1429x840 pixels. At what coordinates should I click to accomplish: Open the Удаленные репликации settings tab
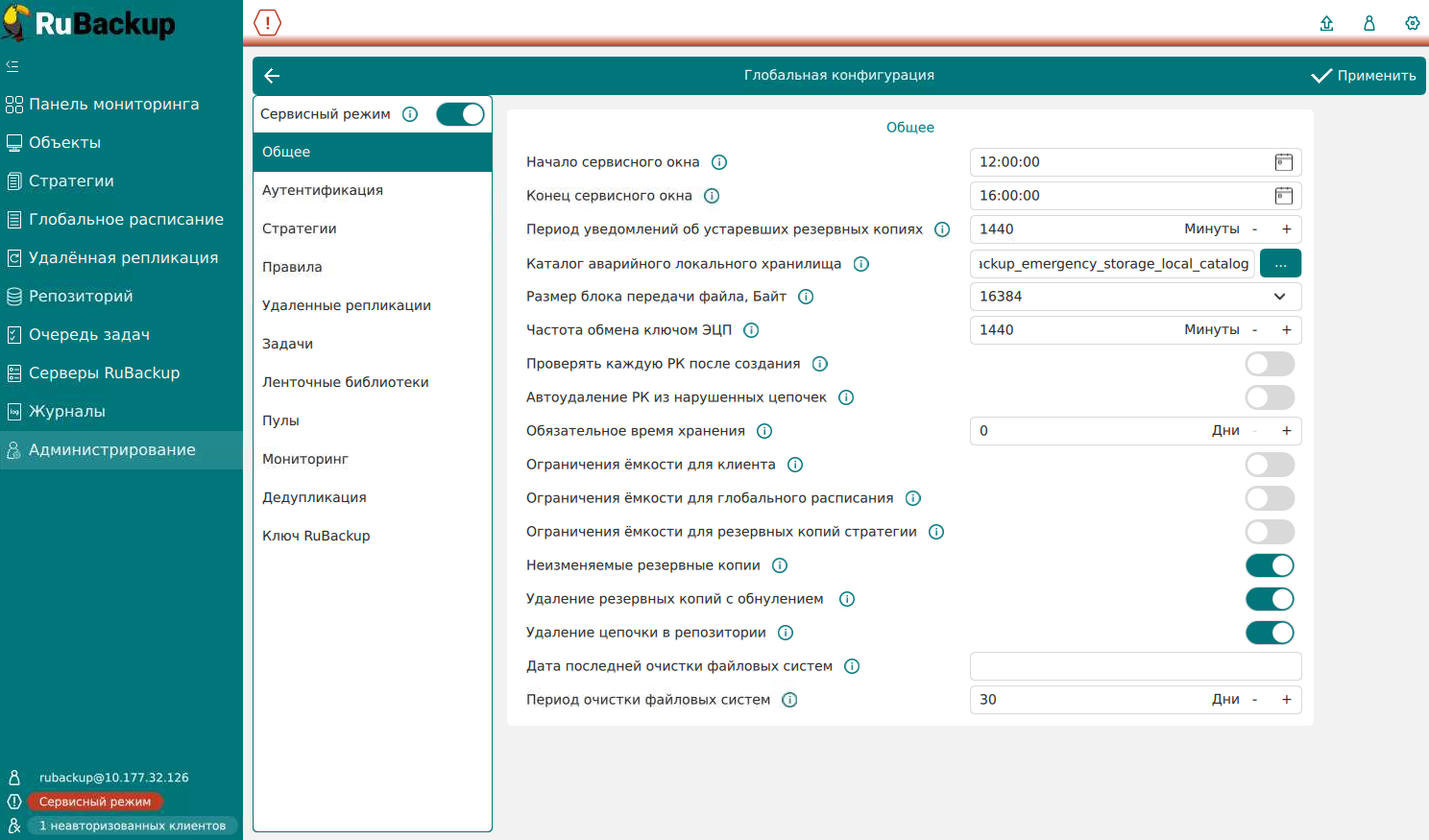tap(373, 306)
